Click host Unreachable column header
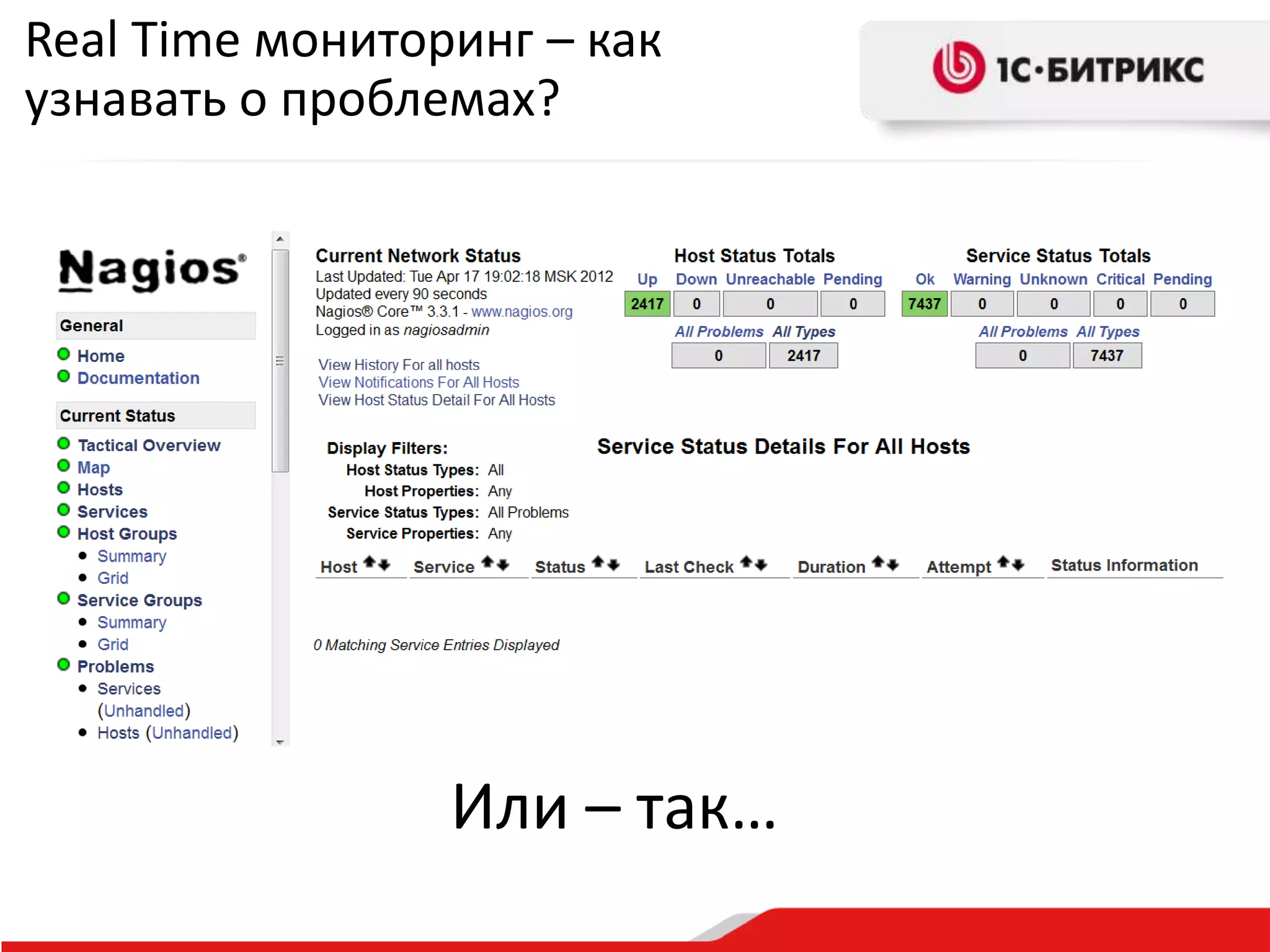This screenshot has width=1270, height=952. point(770,280)
